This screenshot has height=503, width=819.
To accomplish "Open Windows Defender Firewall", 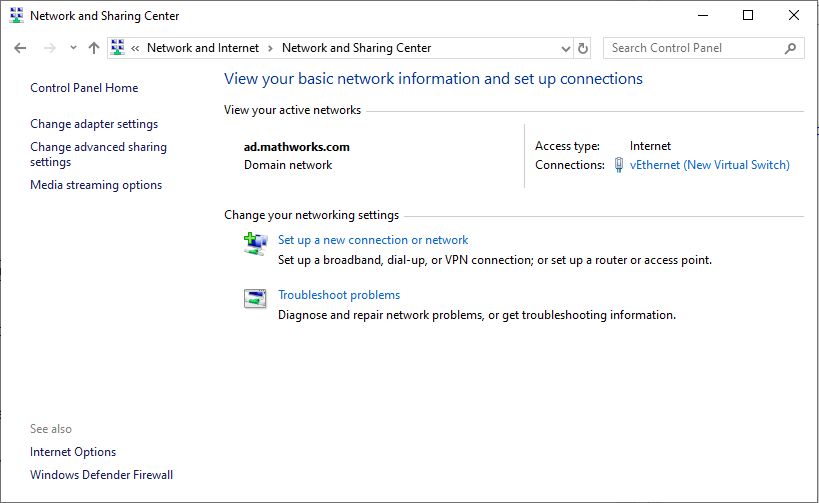I will tap(101, 475).
